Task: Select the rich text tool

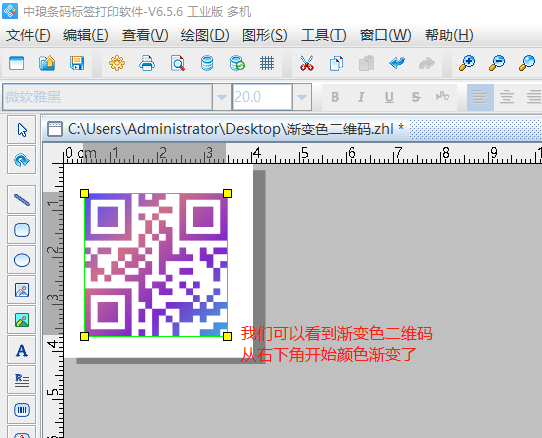Action: [x=22, y=380]
